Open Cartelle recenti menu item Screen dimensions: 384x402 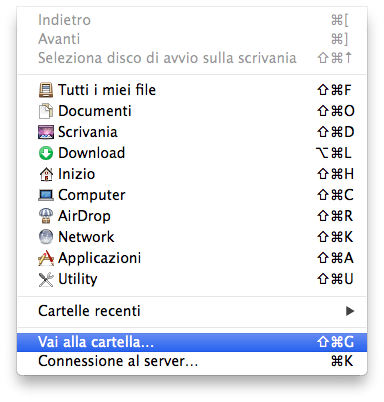pos(192,311)
